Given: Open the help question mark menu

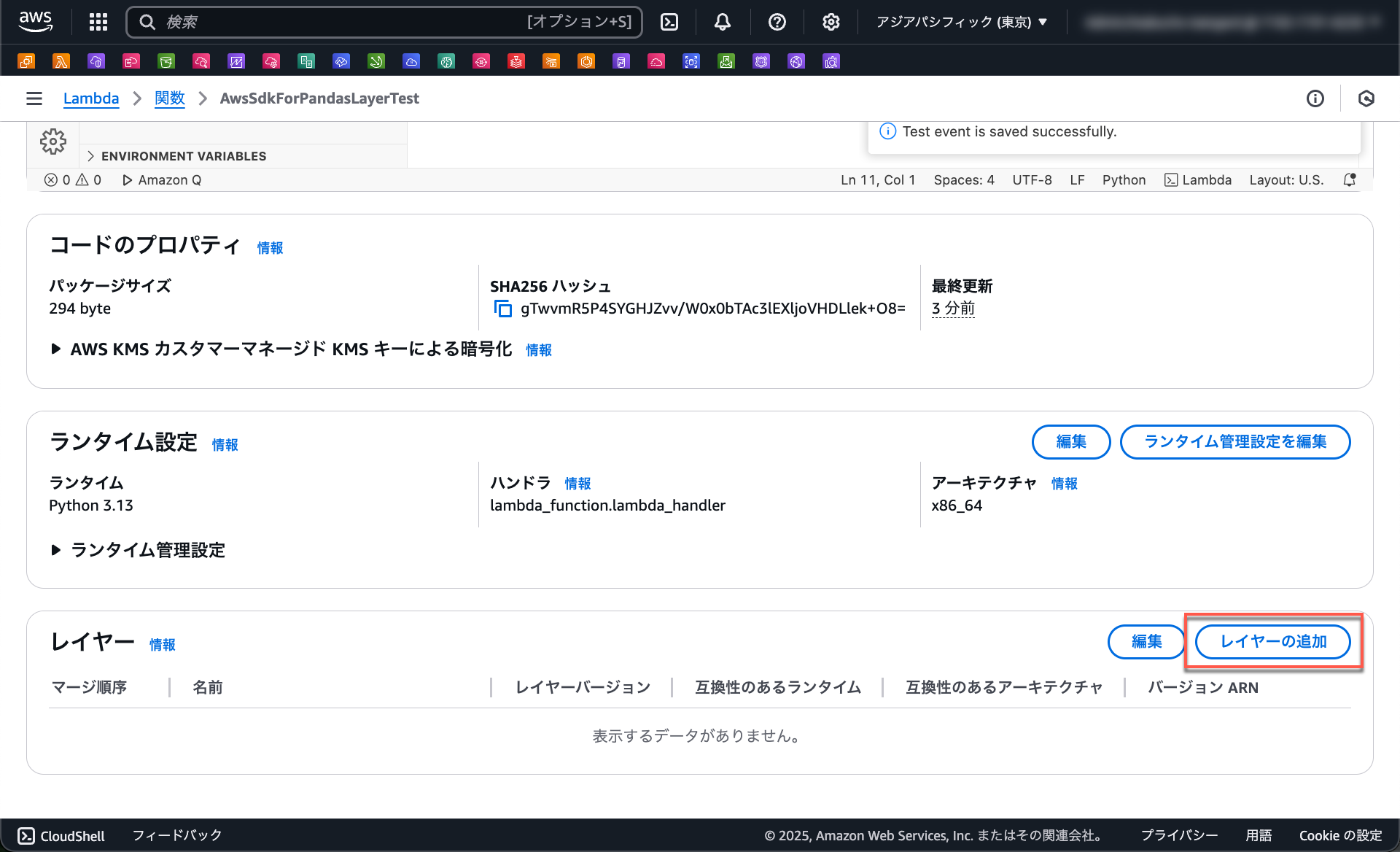Looking at the screenshot, I should [x=777, y=22].
